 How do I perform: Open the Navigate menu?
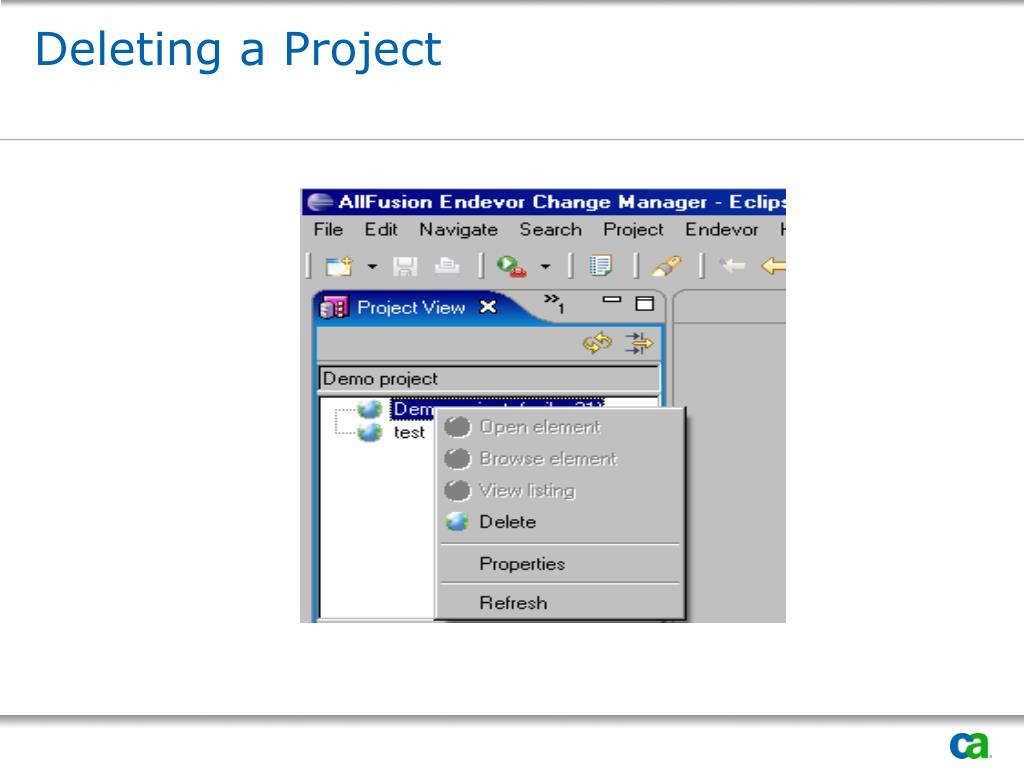tap(458, 230)
